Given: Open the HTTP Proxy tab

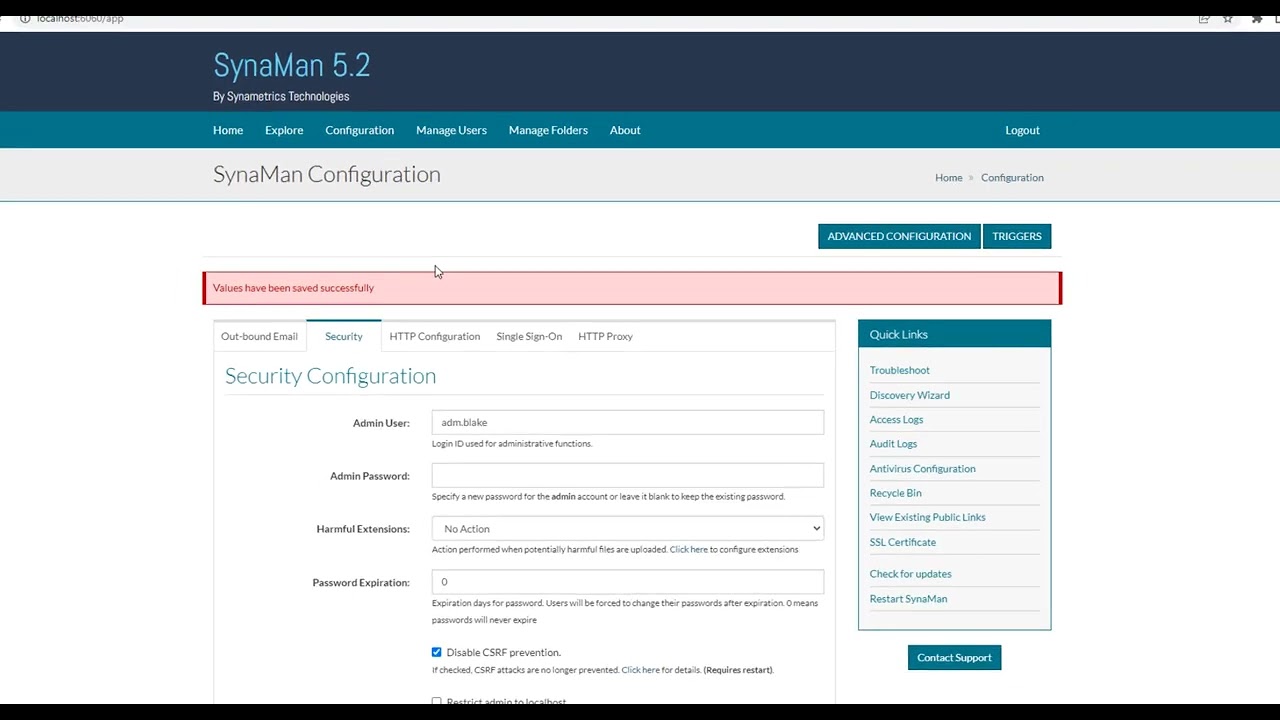Looking at the screenshot, I should pos(605,336).
